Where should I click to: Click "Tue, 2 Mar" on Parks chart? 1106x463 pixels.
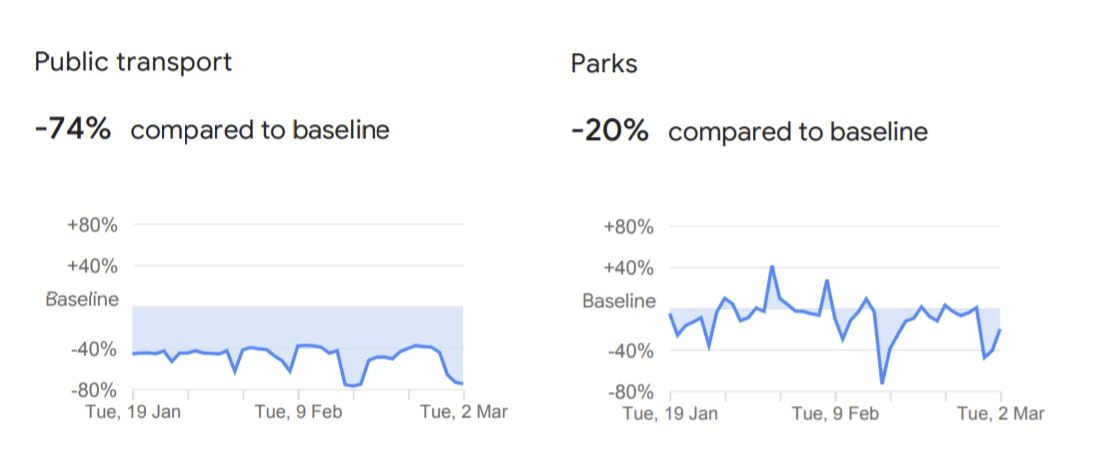click(1000, 413)
